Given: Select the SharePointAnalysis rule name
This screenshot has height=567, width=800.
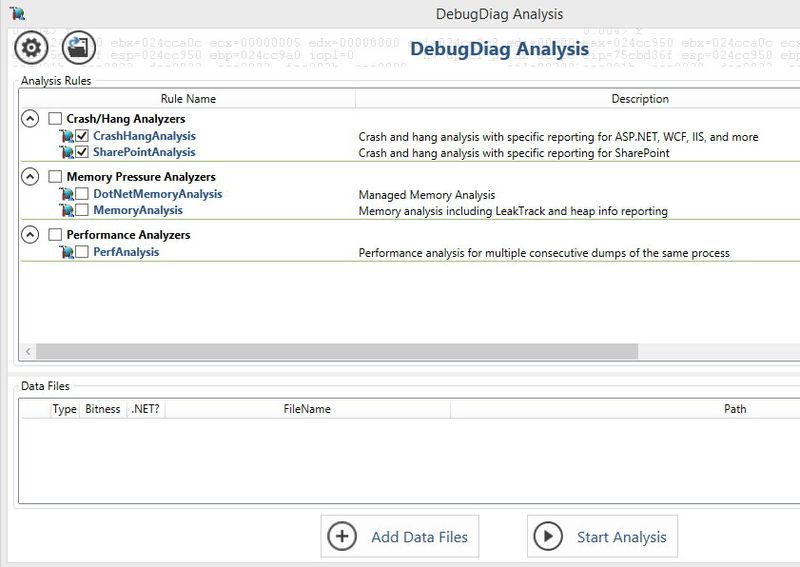Looking at the screenshot, I should [x=144, y=152].
